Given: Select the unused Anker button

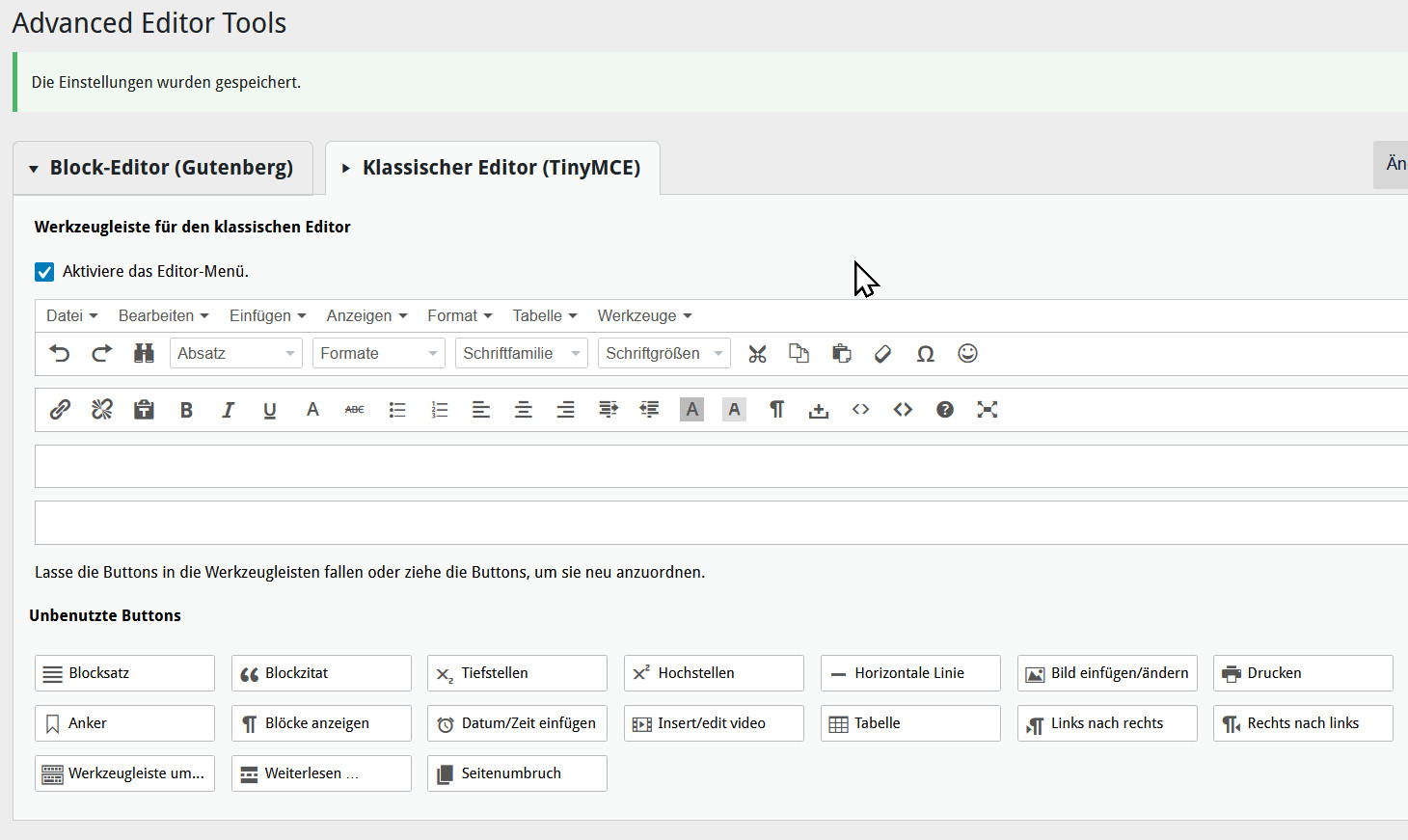Looking at the screenshot, I should tap(124, 723).
